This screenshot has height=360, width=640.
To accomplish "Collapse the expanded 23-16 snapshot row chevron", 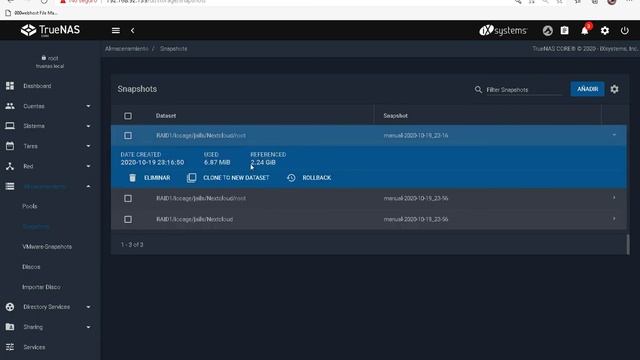I will point(614,135).
